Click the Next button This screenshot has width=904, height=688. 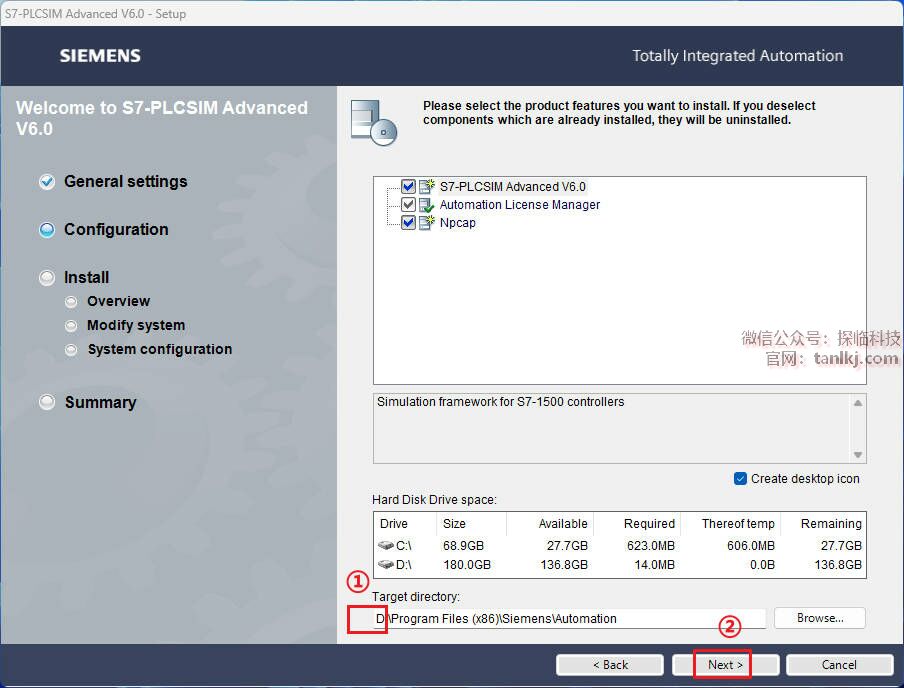pyautogui.click(x=725, y=665)
